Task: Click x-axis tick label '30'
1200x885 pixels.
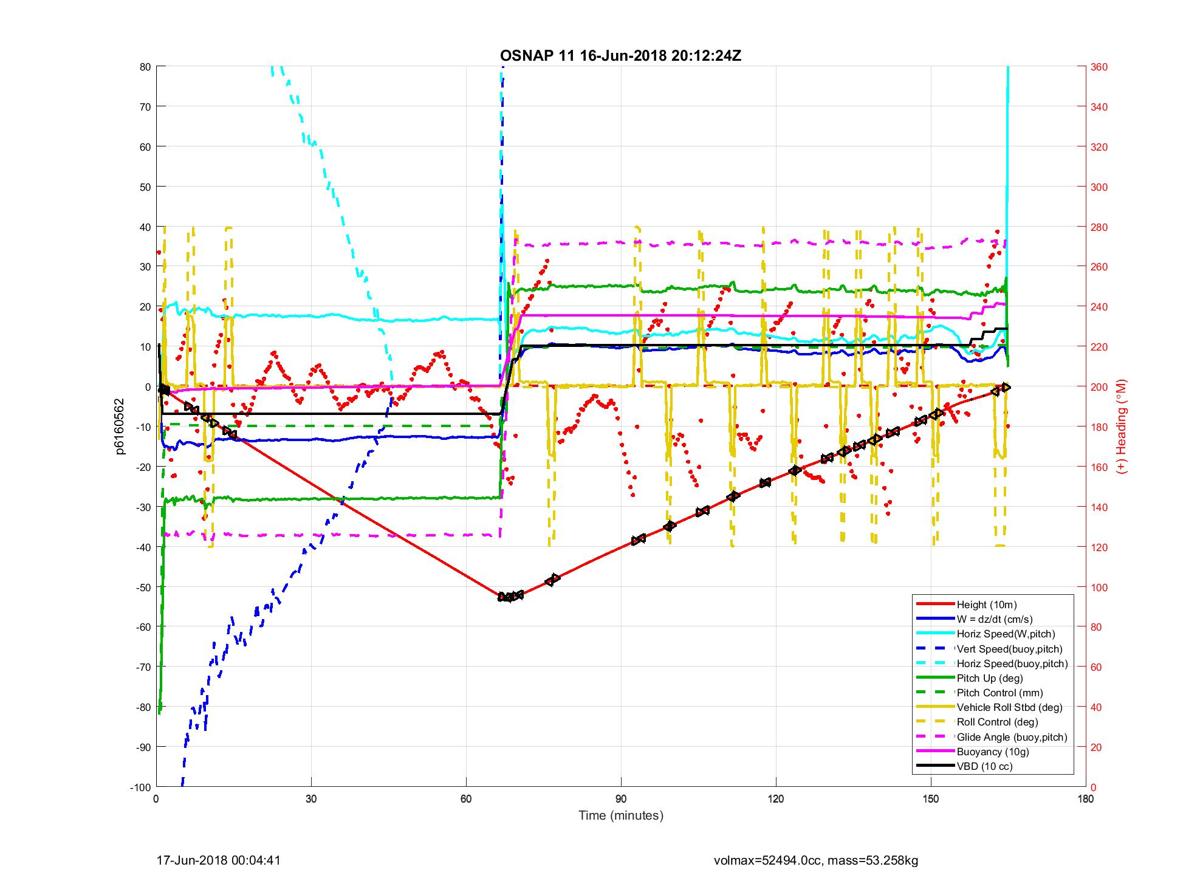Action: 311,799
